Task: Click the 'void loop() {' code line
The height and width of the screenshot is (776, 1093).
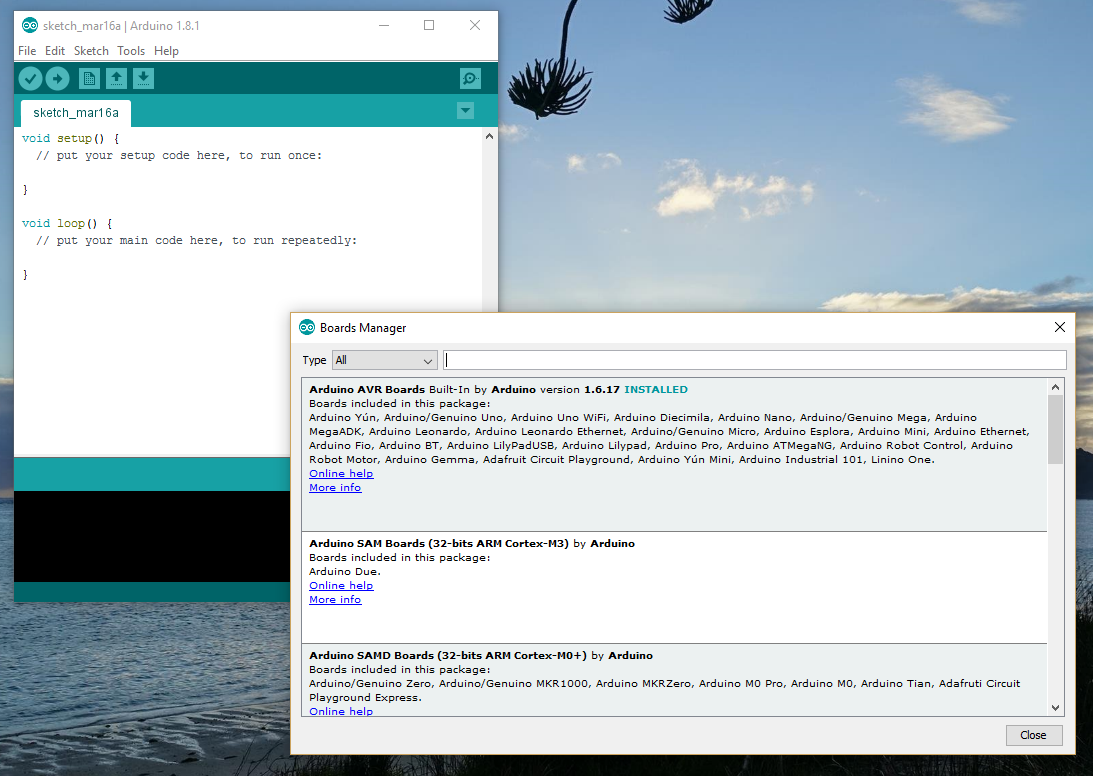Action: coord(67,223)
